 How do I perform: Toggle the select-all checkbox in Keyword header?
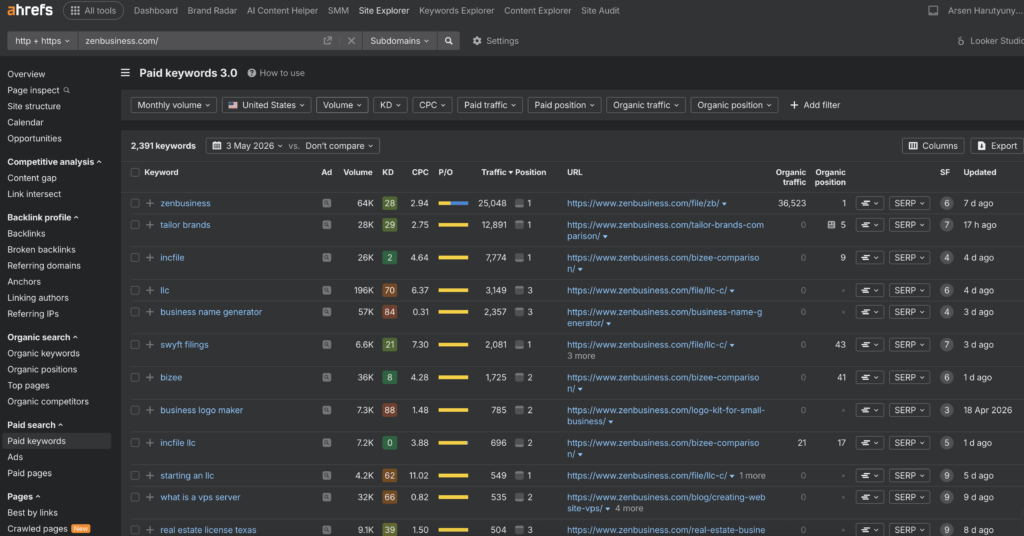135,172
